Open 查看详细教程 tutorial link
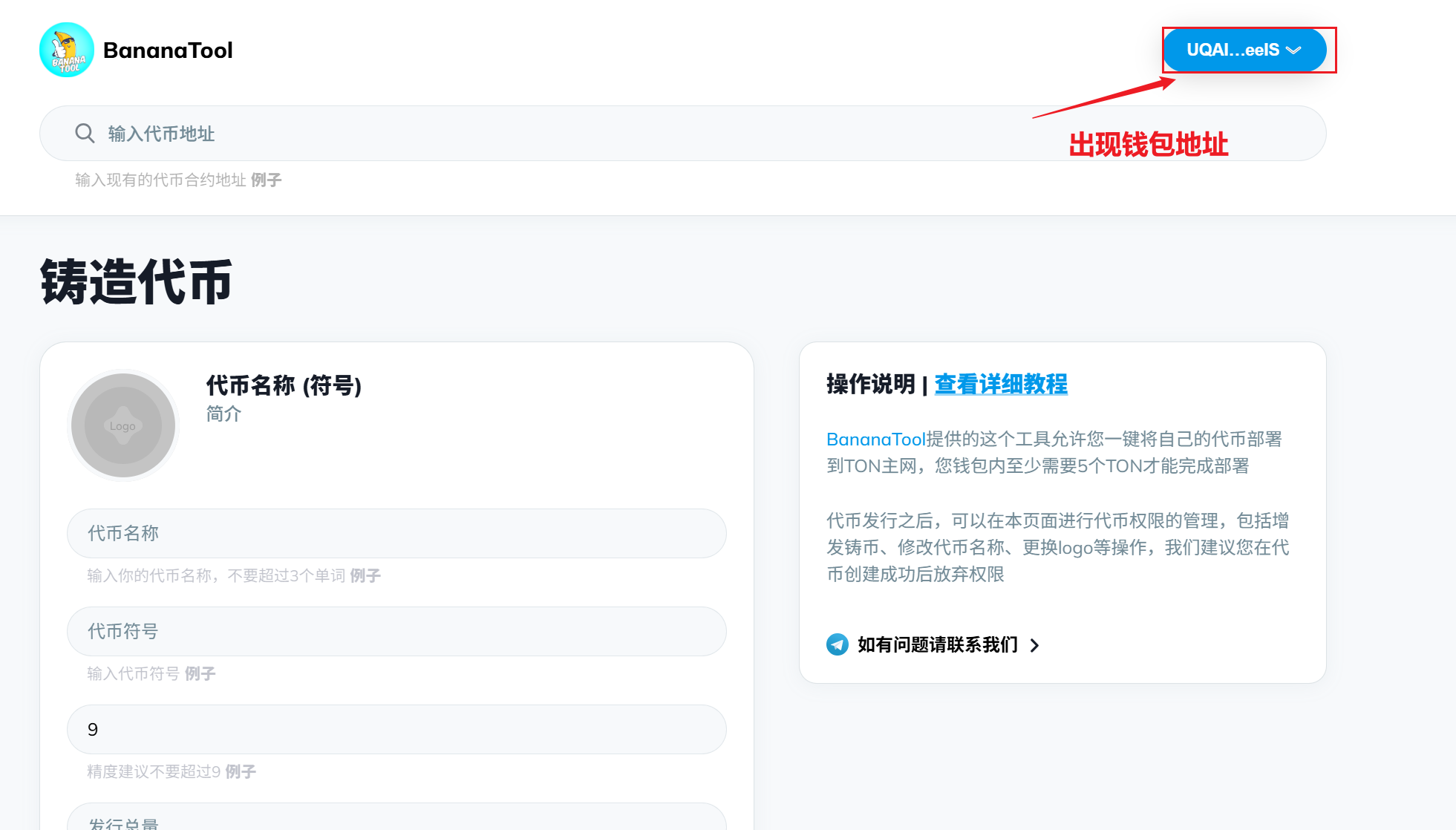Image resolution: width=1456 pixels, height=830 pixels. point(1000,384)
